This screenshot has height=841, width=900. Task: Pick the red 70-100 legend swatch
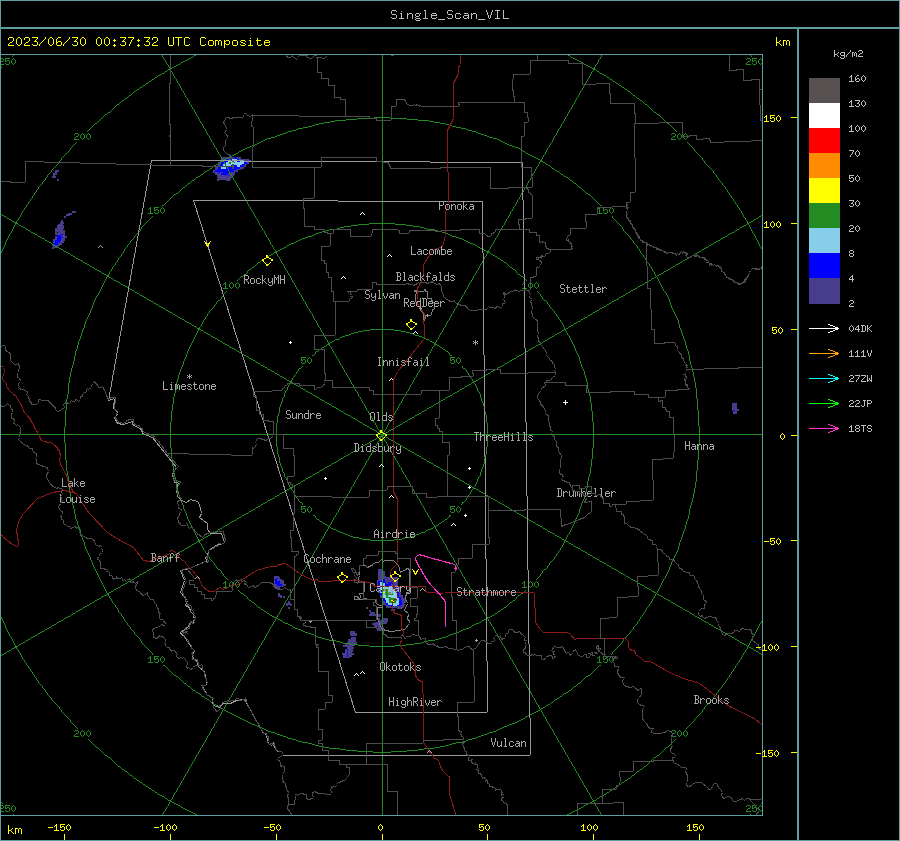pos(824,141)
